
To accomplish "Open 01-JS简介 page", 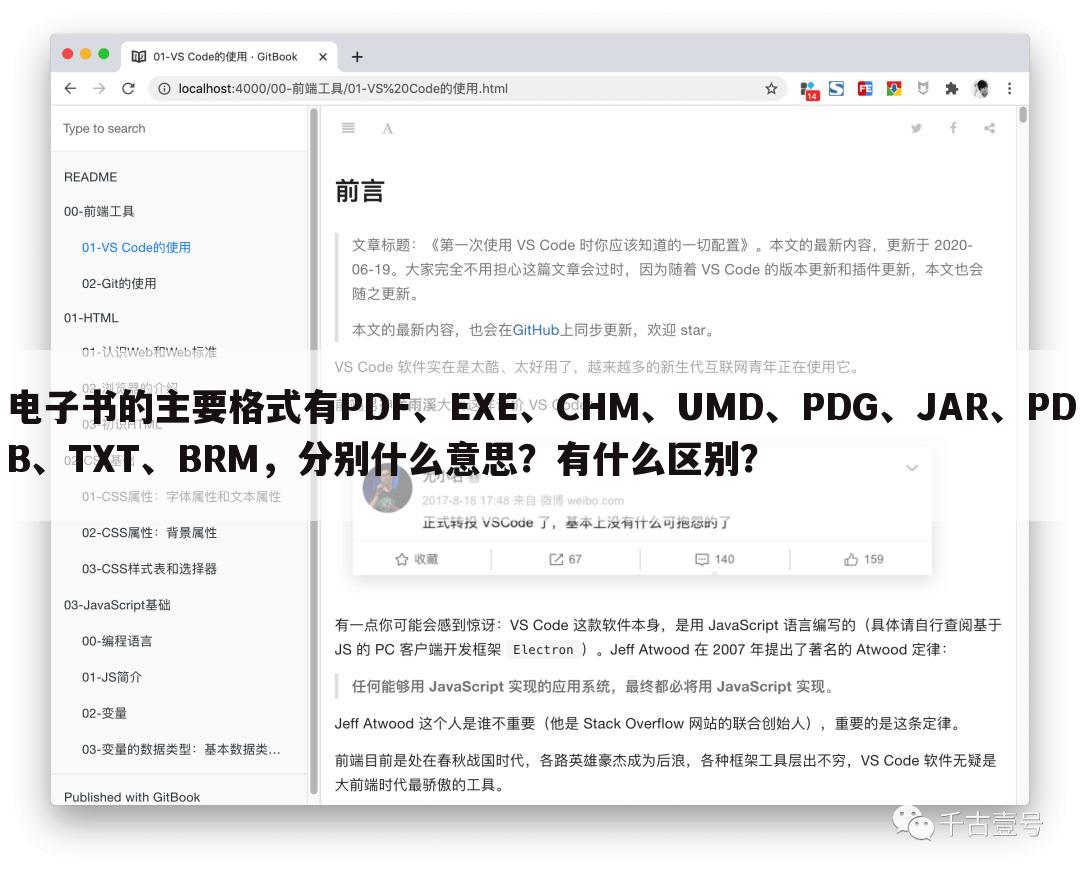I will pos(112,677).
